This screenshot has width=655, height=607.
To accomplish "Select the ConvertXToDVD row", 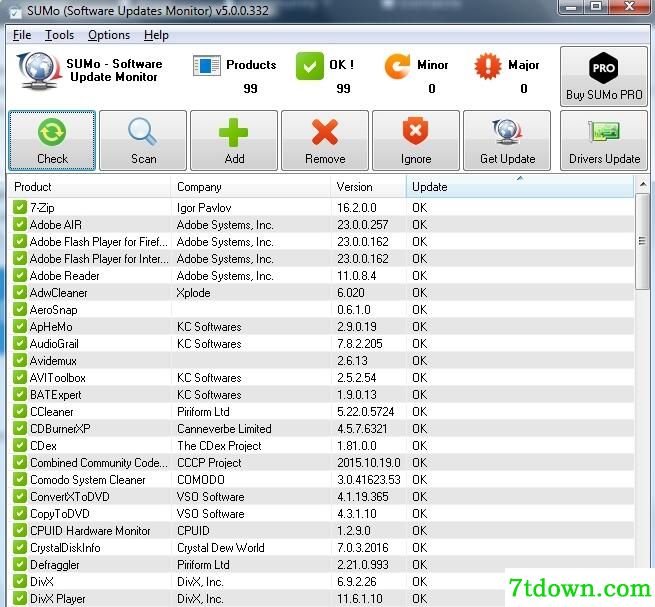I will (321, 497).
